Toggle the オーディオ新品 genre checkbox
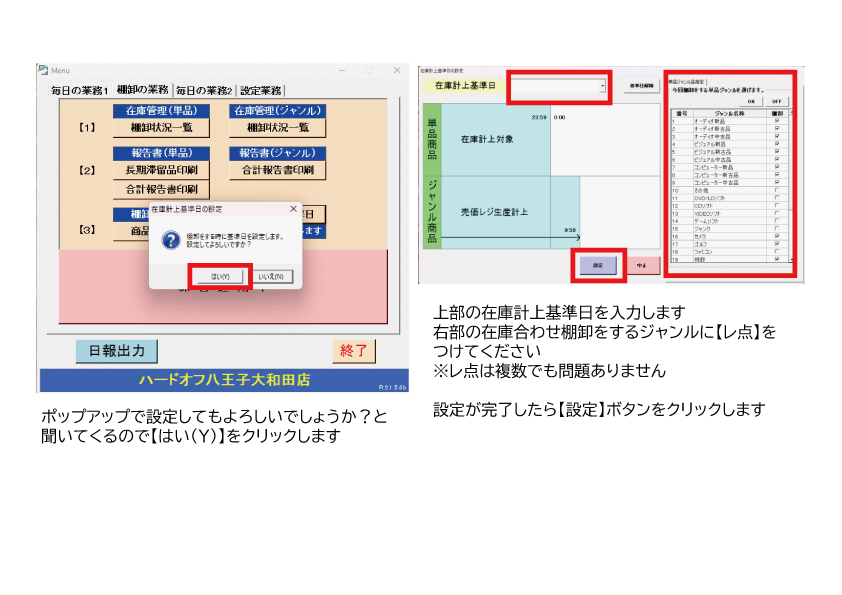Image resolution: width=842 pixels, height=595 pixels. [x=777, y=121]
